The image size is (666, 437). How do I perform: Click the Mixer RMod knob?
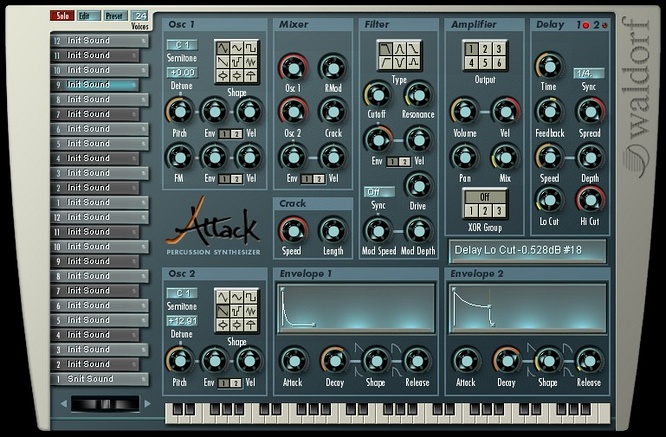click(x=333, y=68)
